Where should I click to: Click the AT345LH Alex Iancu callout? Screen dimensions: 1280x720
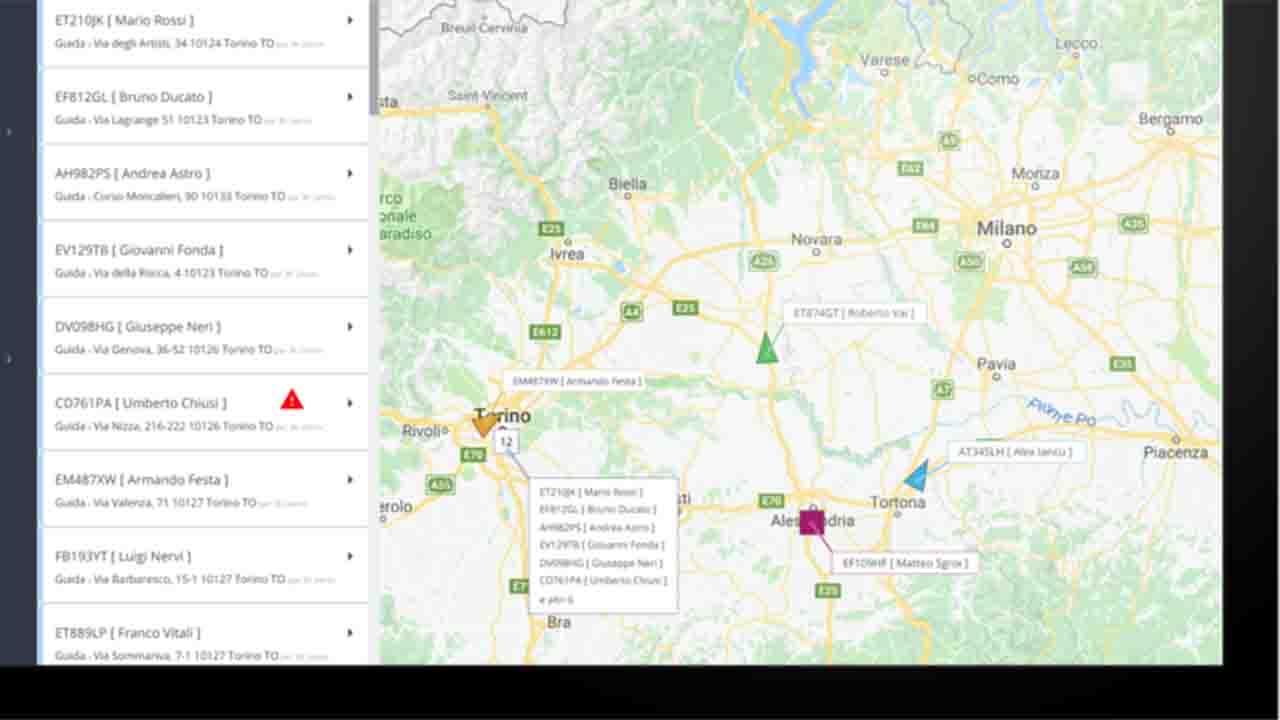pyautogui.click(x=1015, y=451)
